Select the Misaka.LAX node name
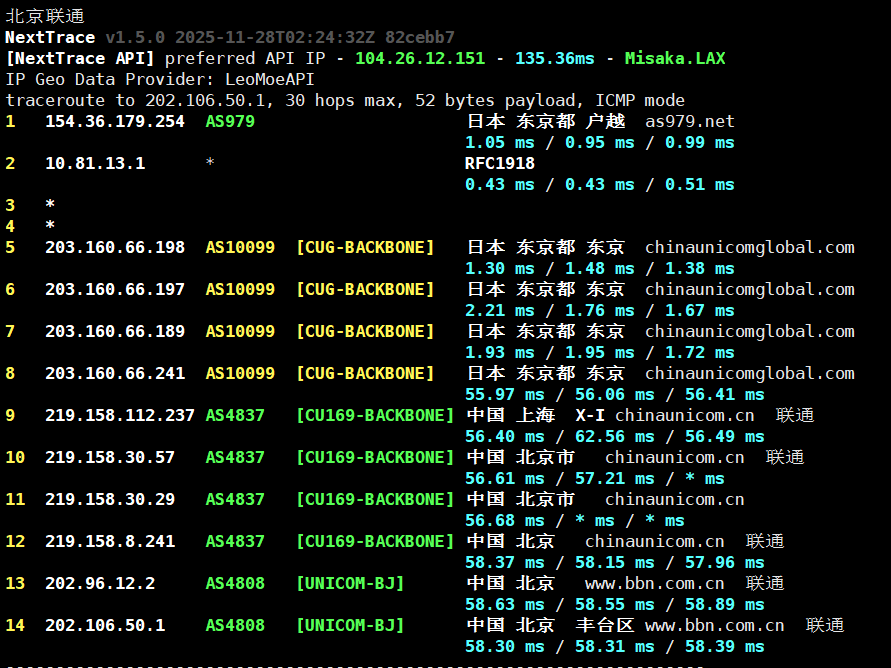Viewport: 891px width, 668px height. click(x=674, y=58)
